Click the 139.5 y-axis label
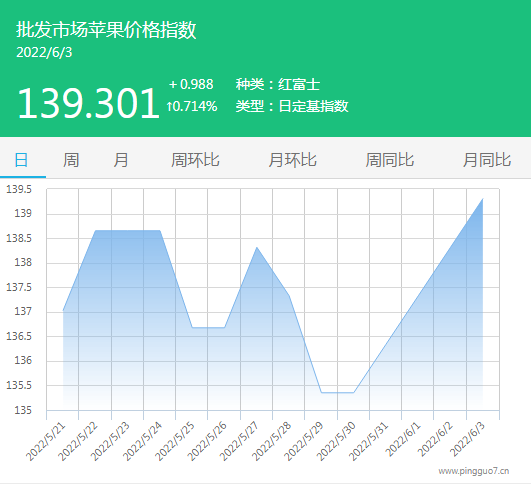The height and width of the screenshot is (484, 531). click(x=19, y=189)
